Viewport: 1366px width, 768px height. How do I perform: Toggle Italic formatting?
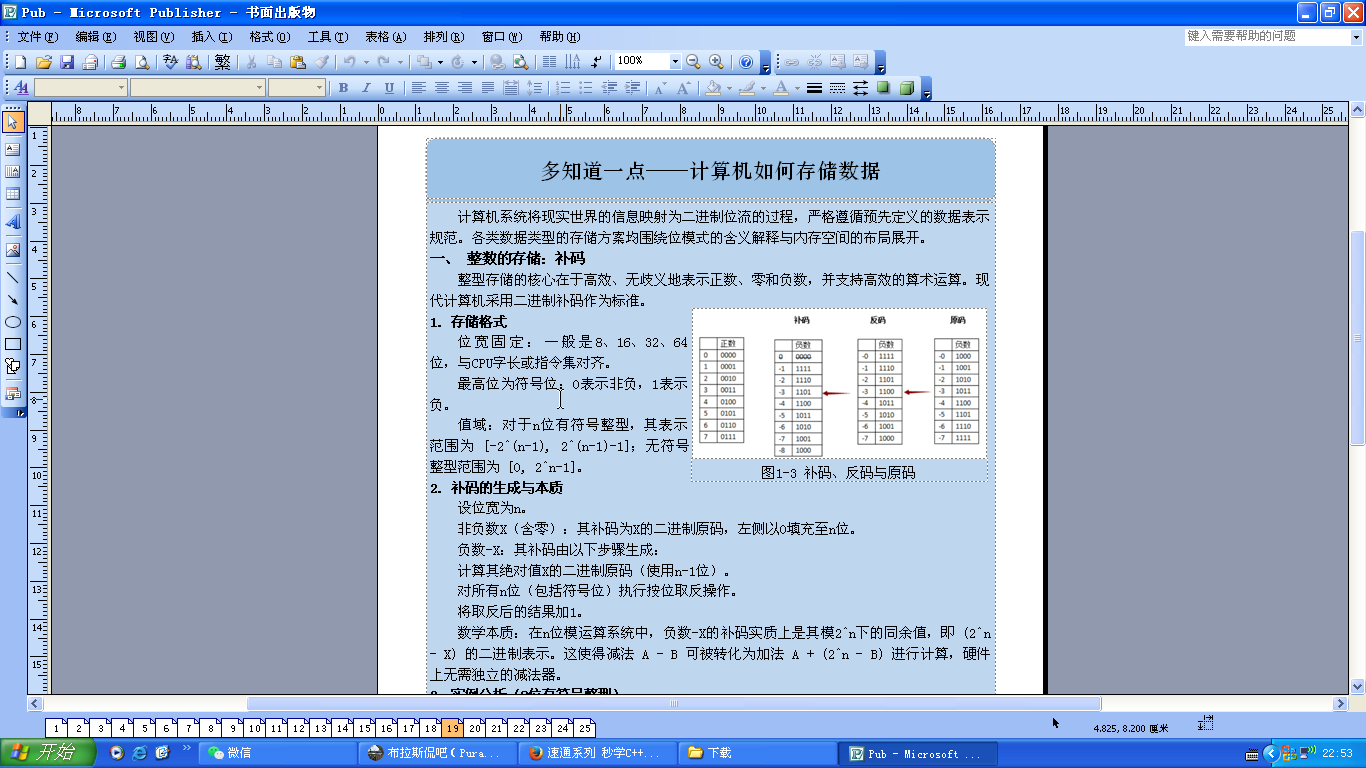coord(366,88)
